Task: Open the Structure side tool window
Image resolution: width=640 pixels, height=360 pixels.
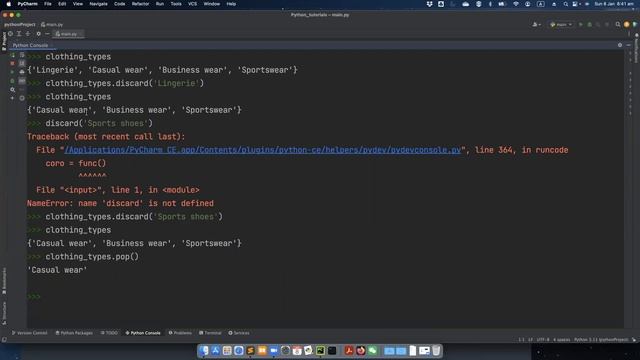Action: [x=4, y=313]
